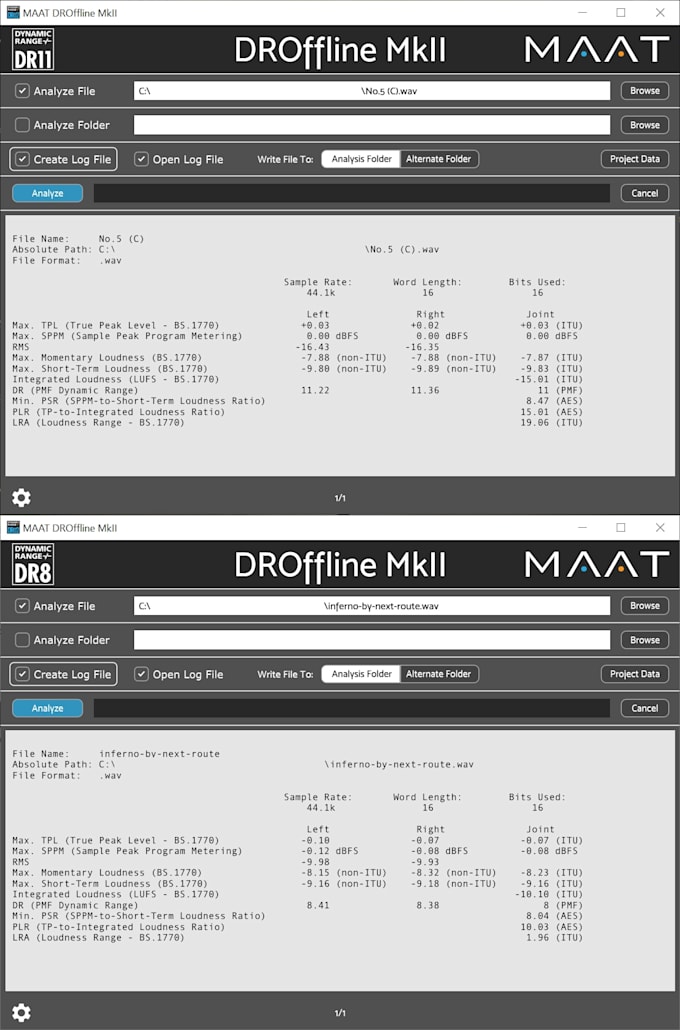Click the 10.03 (AES) PLR value
This screenshot has height=1030, width=680.
551,927
